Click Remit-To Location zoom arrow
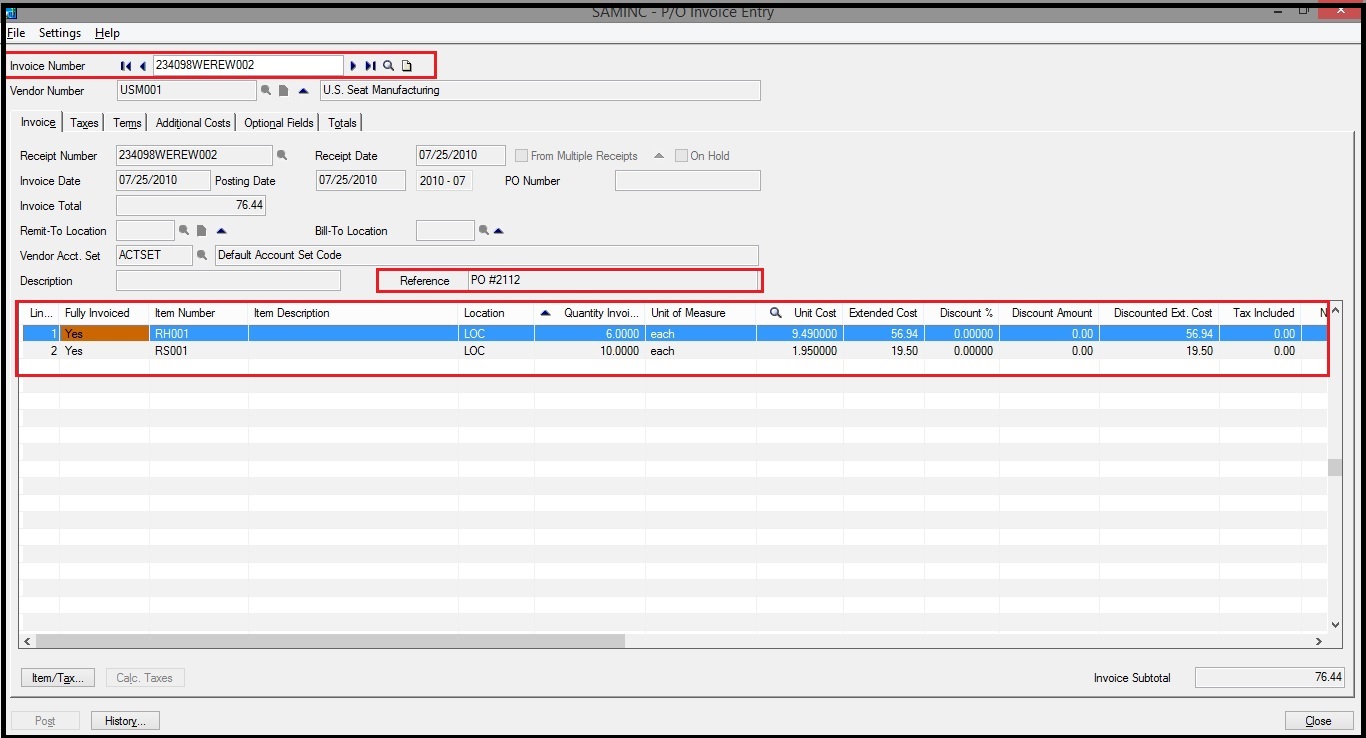Viewport: 1366px width, 738px height. coord(222,231)
